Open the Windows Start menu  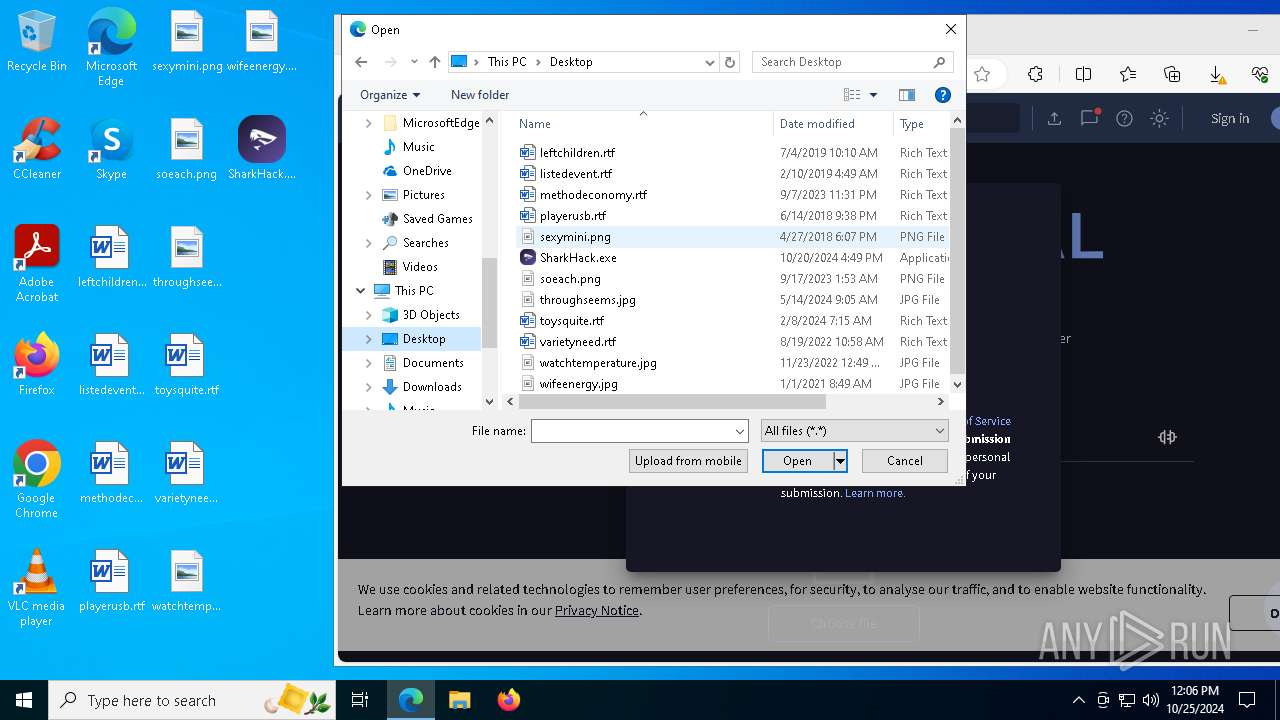24,700
